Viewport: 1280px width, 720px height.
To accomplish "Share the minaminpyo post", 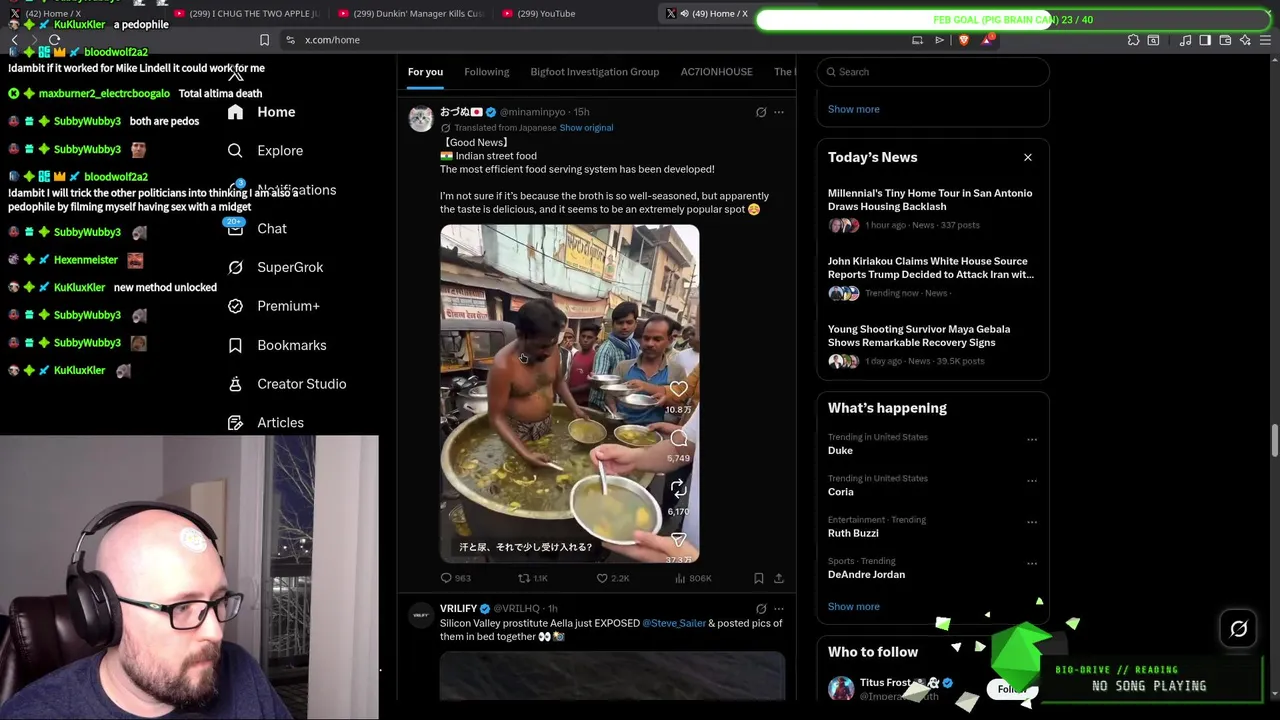I will coord(779,578).
